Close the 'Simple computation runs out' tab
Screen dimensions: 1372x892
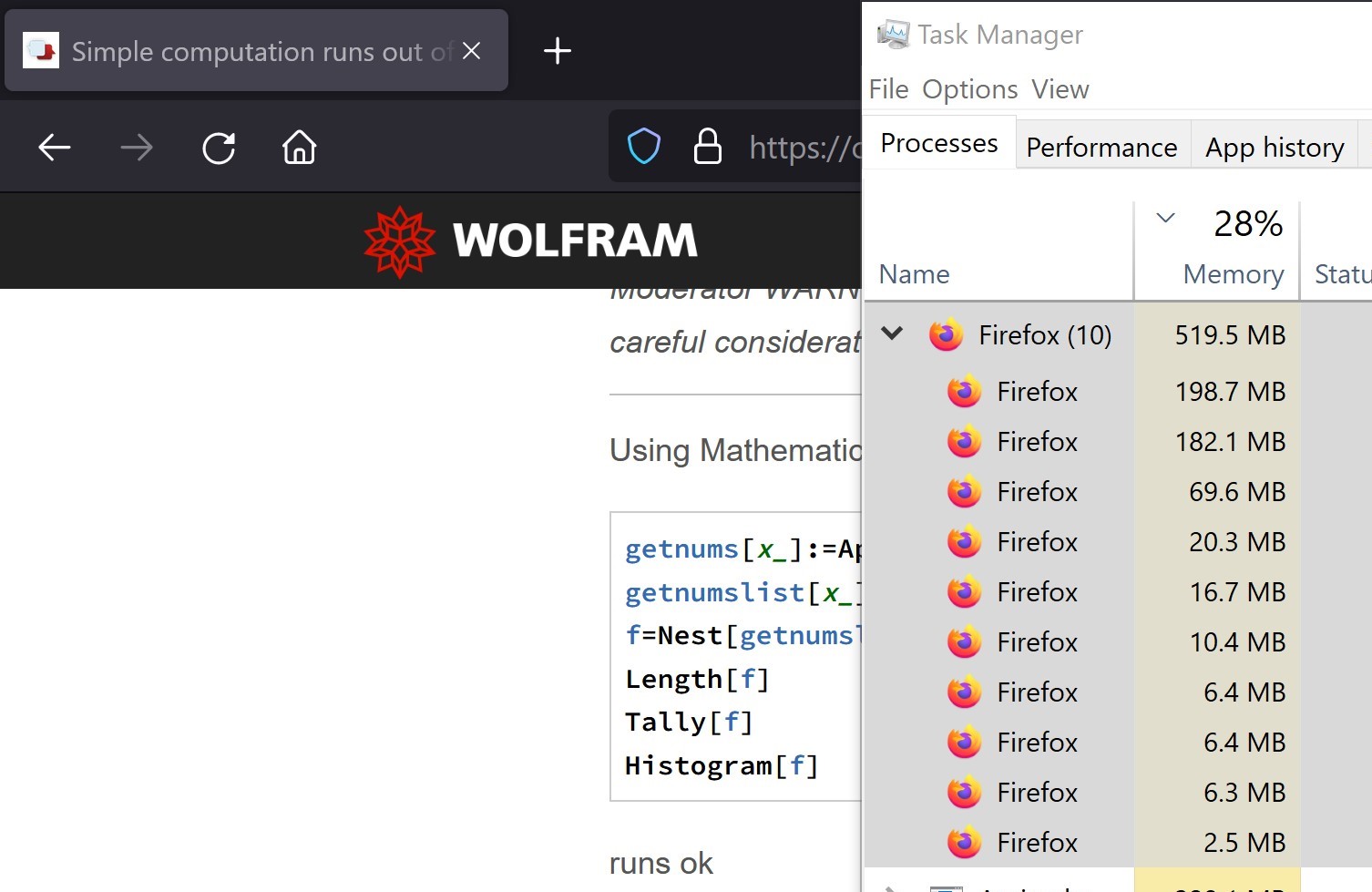coord(471,51)
